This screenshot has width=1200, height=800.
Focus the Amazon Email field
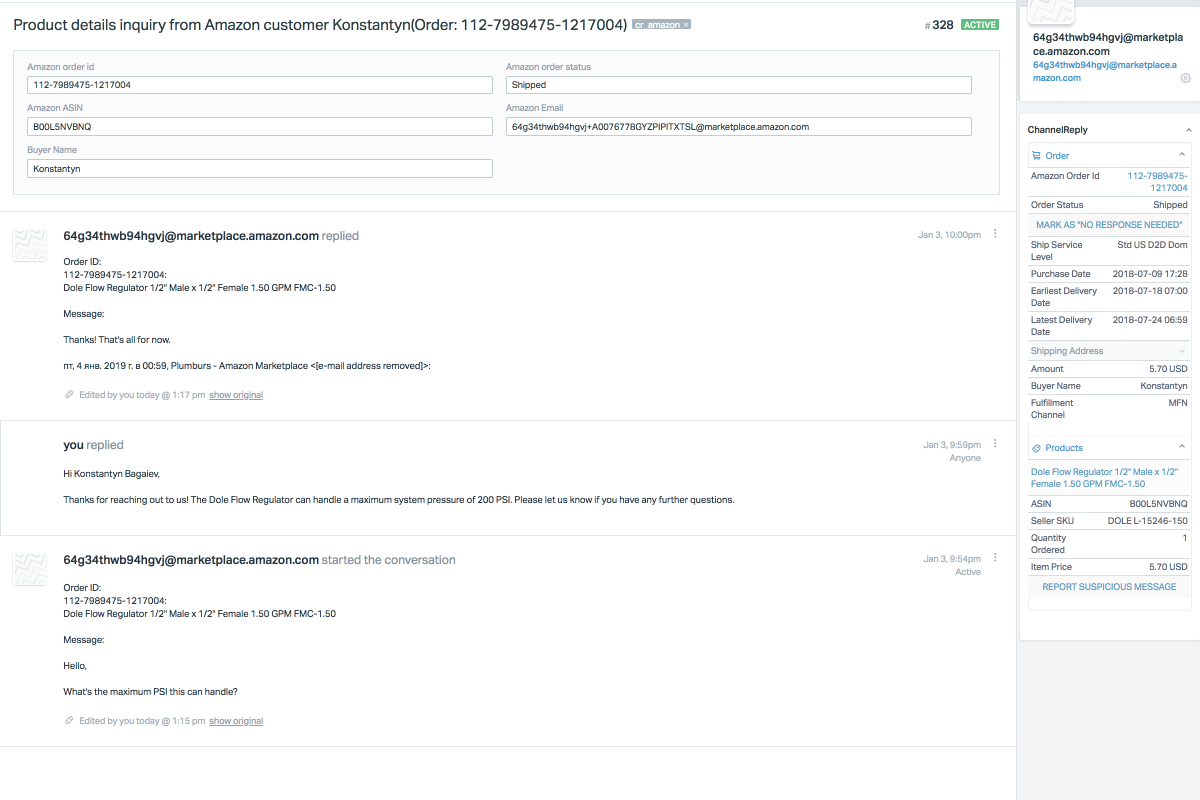pyautogui.click(x=739, y=127)
